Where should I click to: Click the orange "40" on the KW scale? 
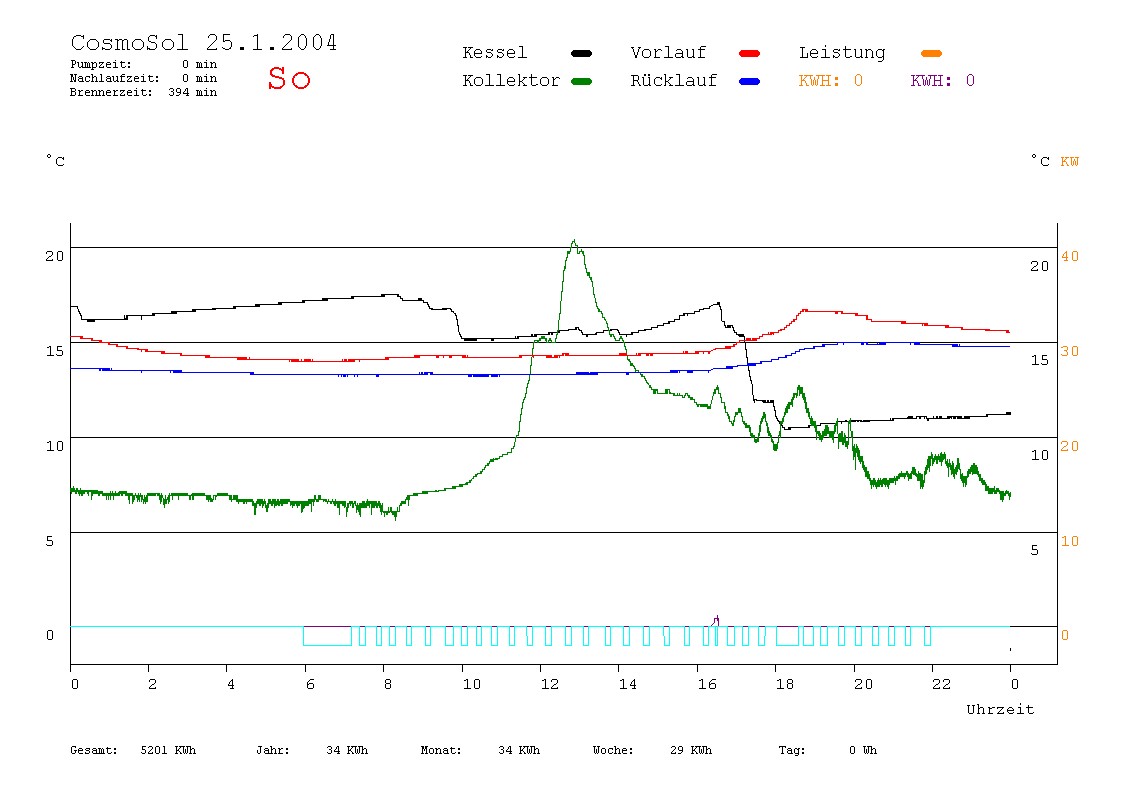[x=1070, y=256]
